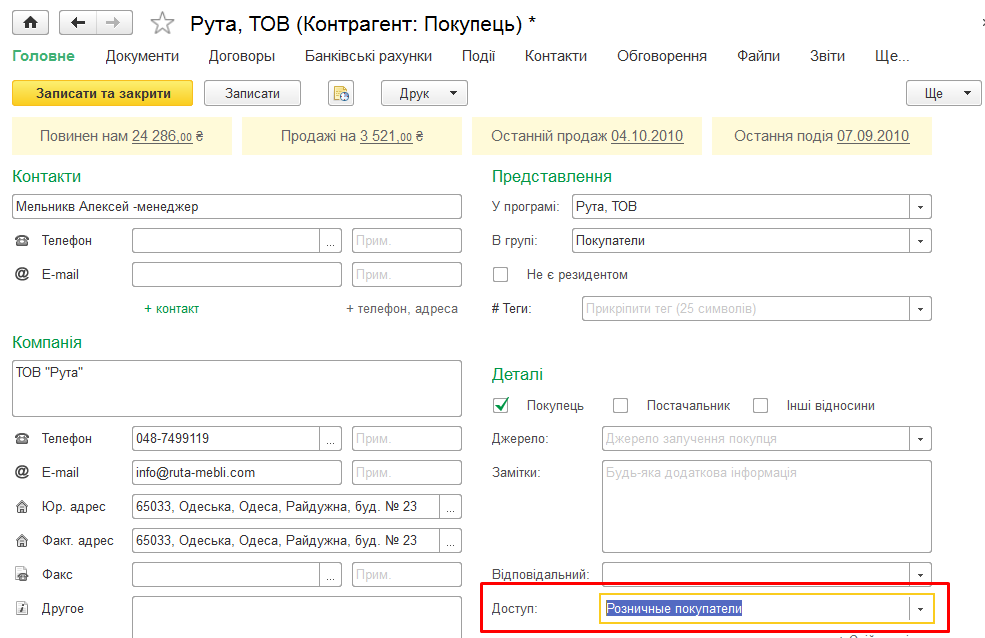Expand the Теги dropdown arrow

click(x=920, y=309)
